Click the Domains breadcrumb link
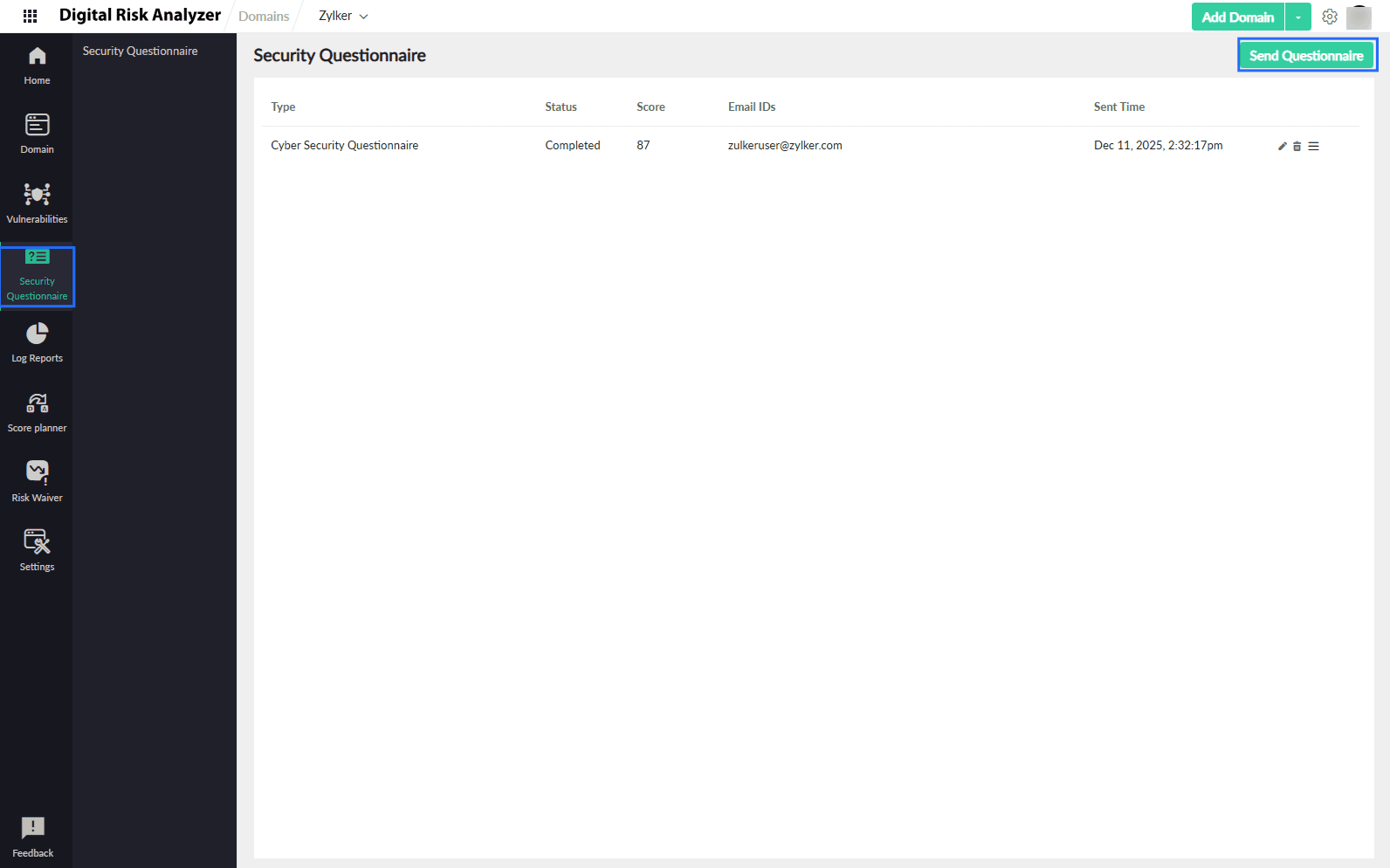 (x=264, y=17)
